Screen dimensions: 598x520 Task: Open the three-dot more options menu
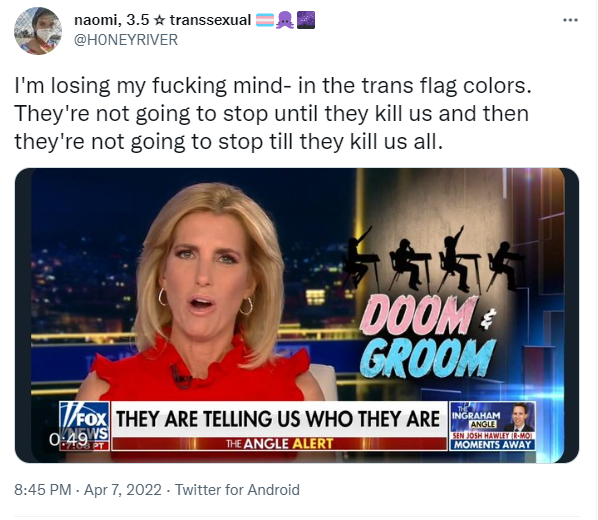[571, 20]
